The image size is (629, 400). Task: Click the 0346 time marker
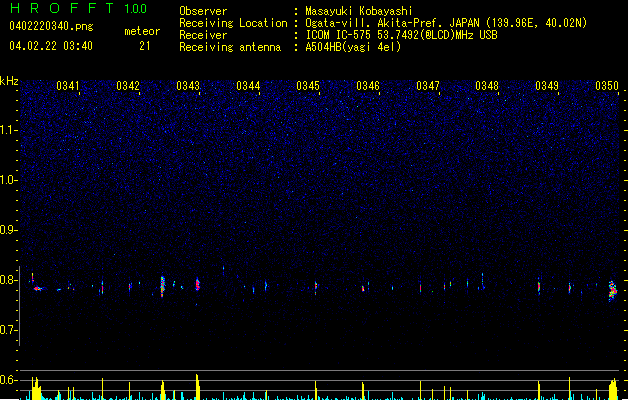point(368,86)
